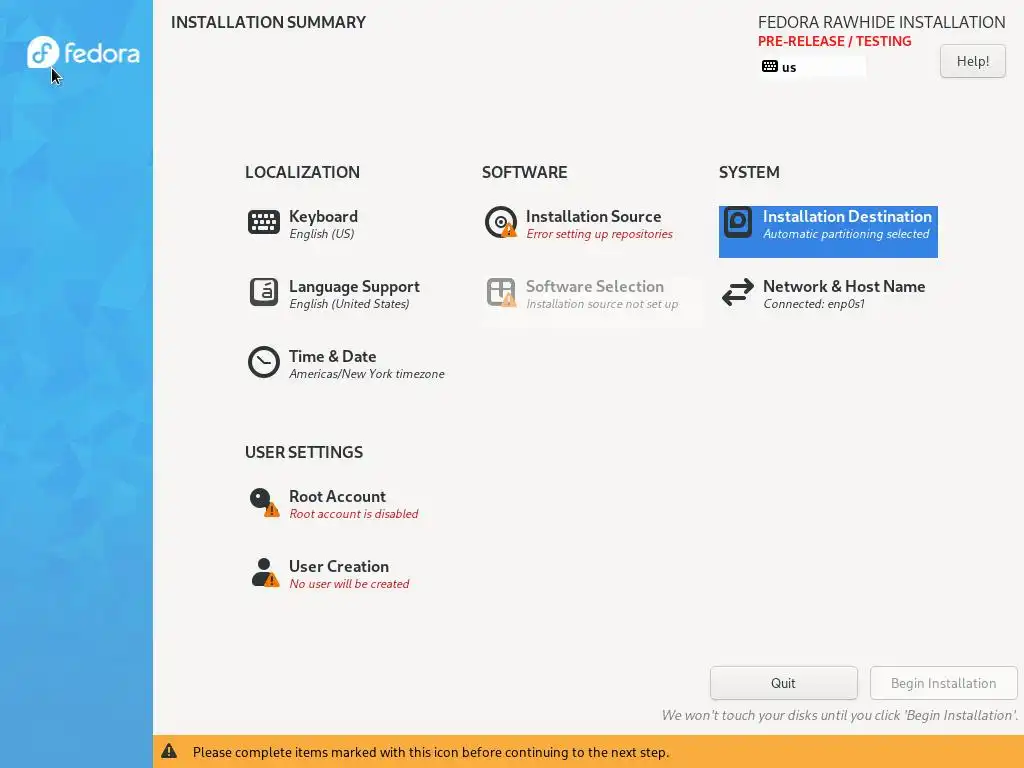
Task: Open Time & Date settings label
Action: pyautogui.click(x=332, y=357)
